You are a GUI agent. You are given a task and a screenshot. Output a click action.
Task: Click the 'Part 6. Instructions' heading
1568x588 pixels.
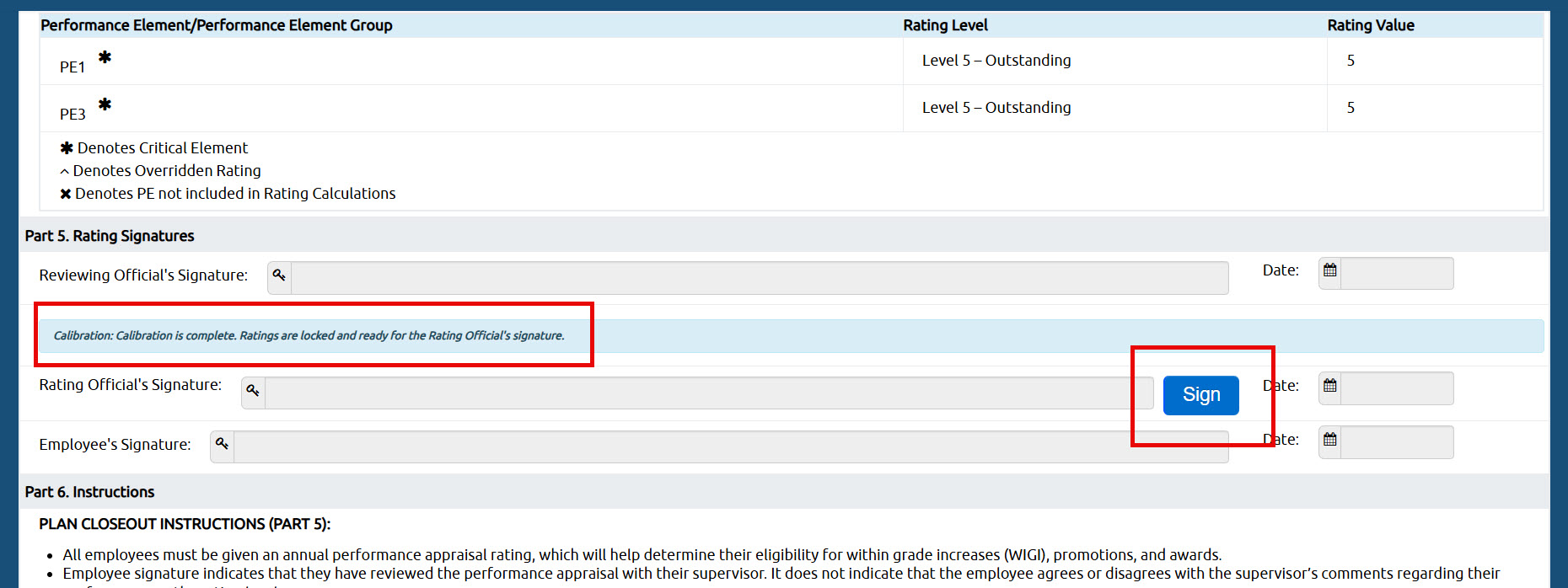89,492
